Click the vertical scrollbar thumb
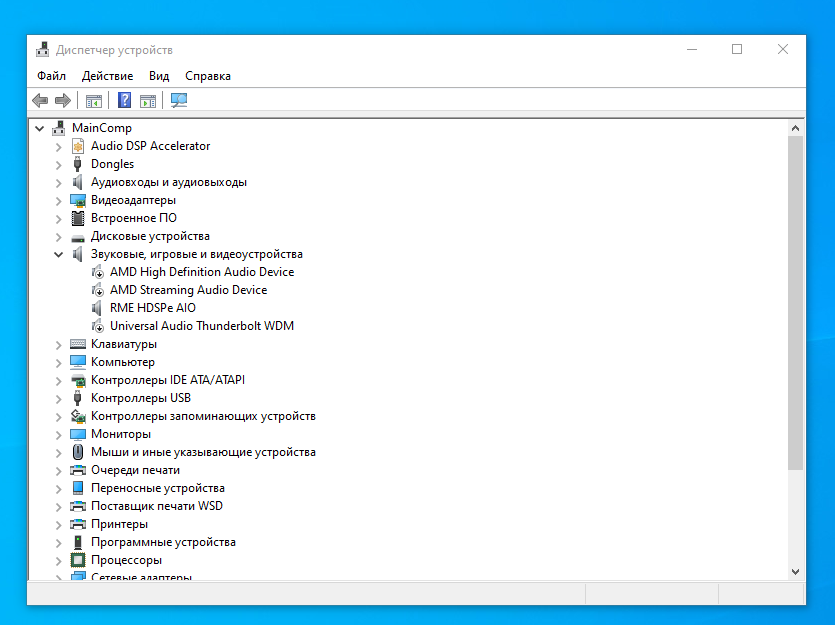 pos(795,302)
